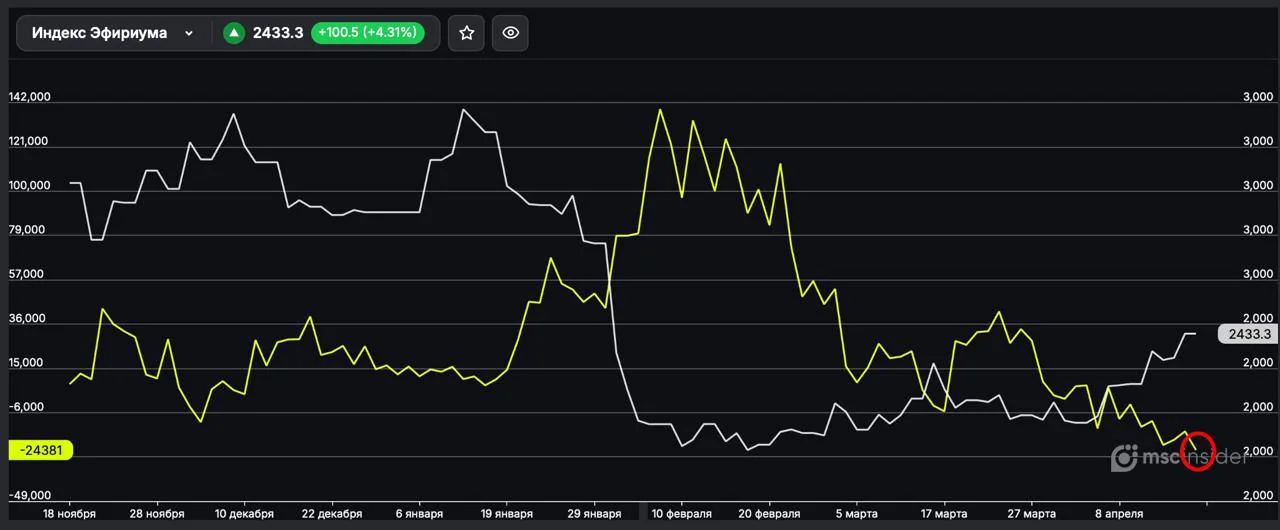Select the 18 ноября date on timeline

[68, 514]
